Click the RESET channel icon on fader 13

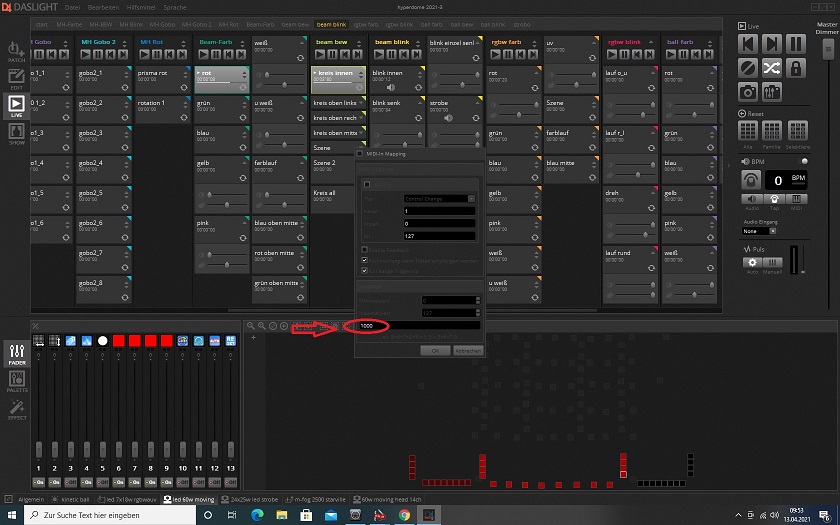(231, 340)
